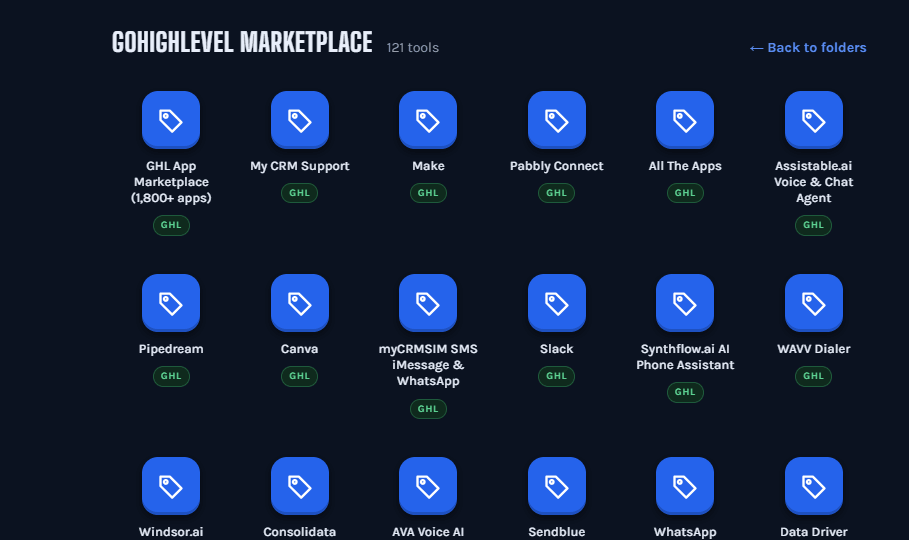Click the GHL badge under Slack
This screenshot has height=540, width=909.
[557, 376]
